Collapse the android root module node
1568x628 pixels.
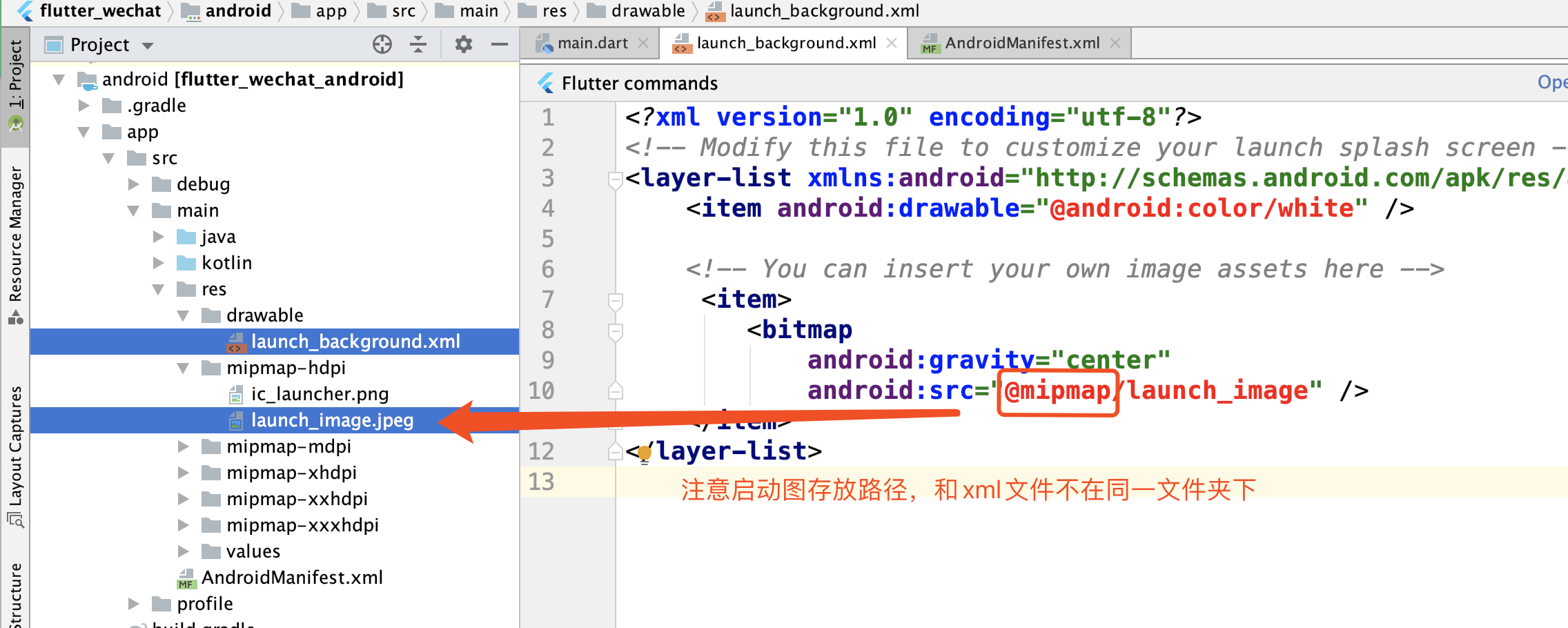coord(59,79)
